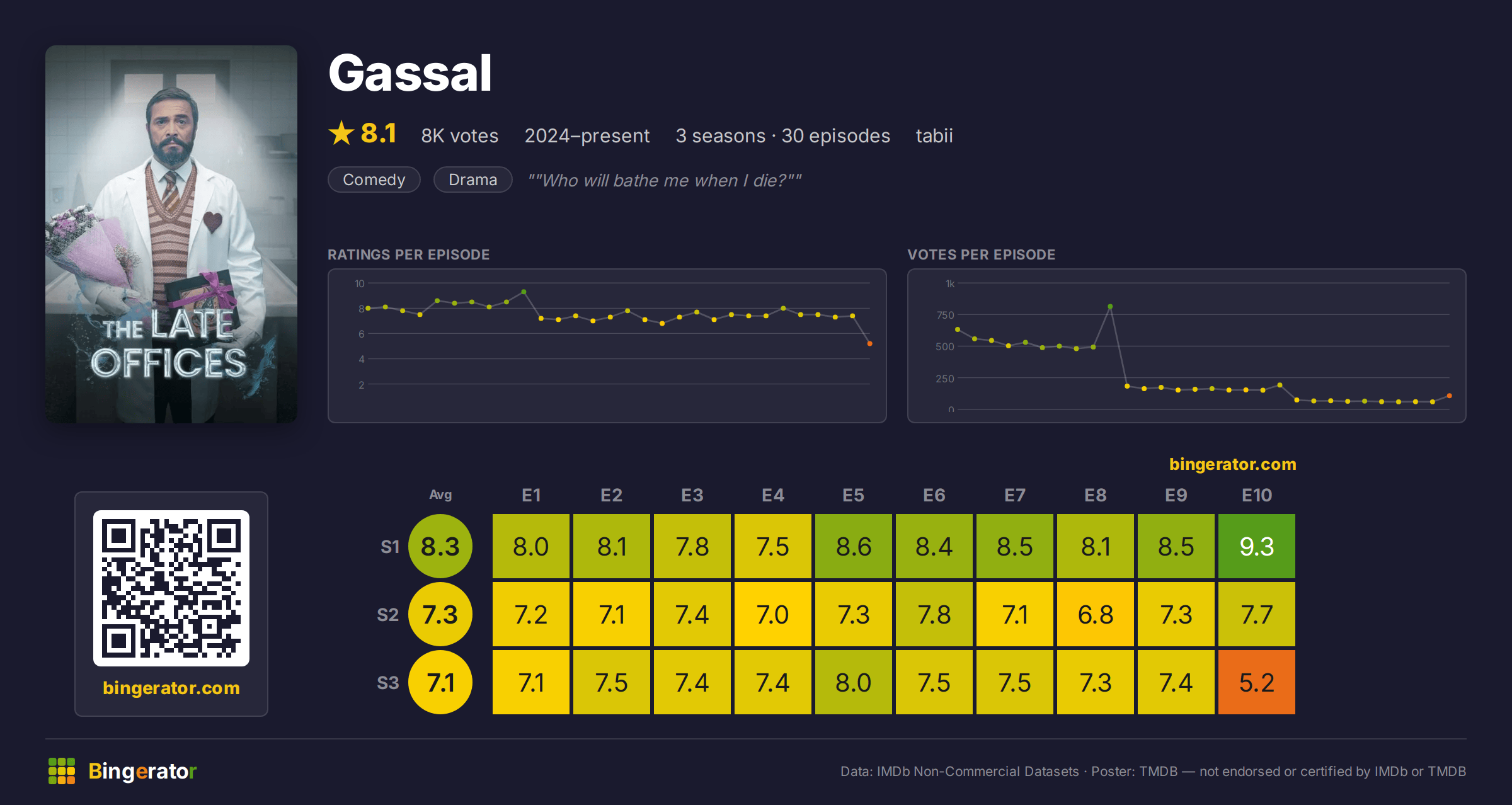Click bingerator.com link above episode grid
The width and height of the screenshot is (1512, 805).
point(1233,464)
